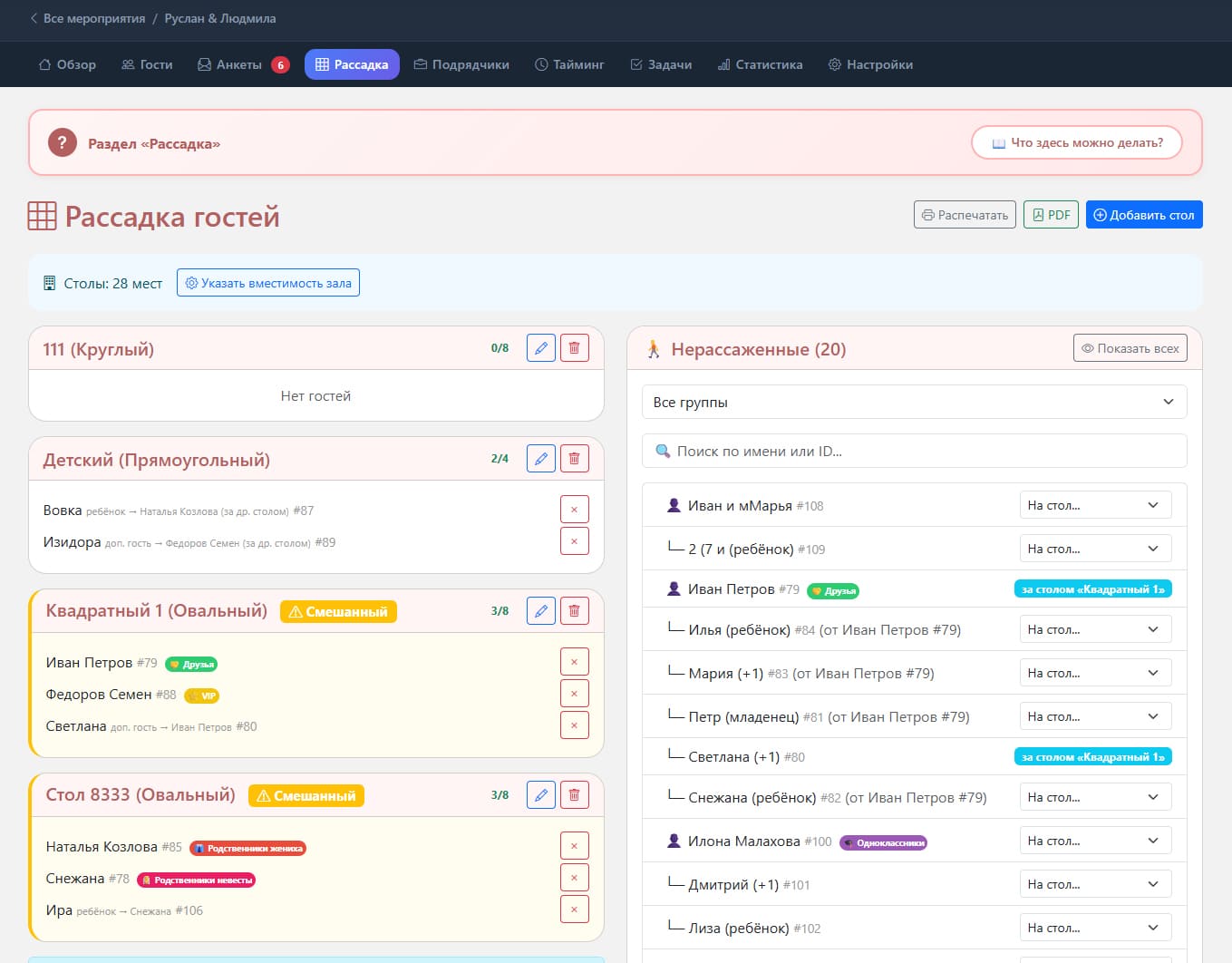Switch to the Тайминг tab
This screenshot has width=1232, height=963.
[569, 64]
